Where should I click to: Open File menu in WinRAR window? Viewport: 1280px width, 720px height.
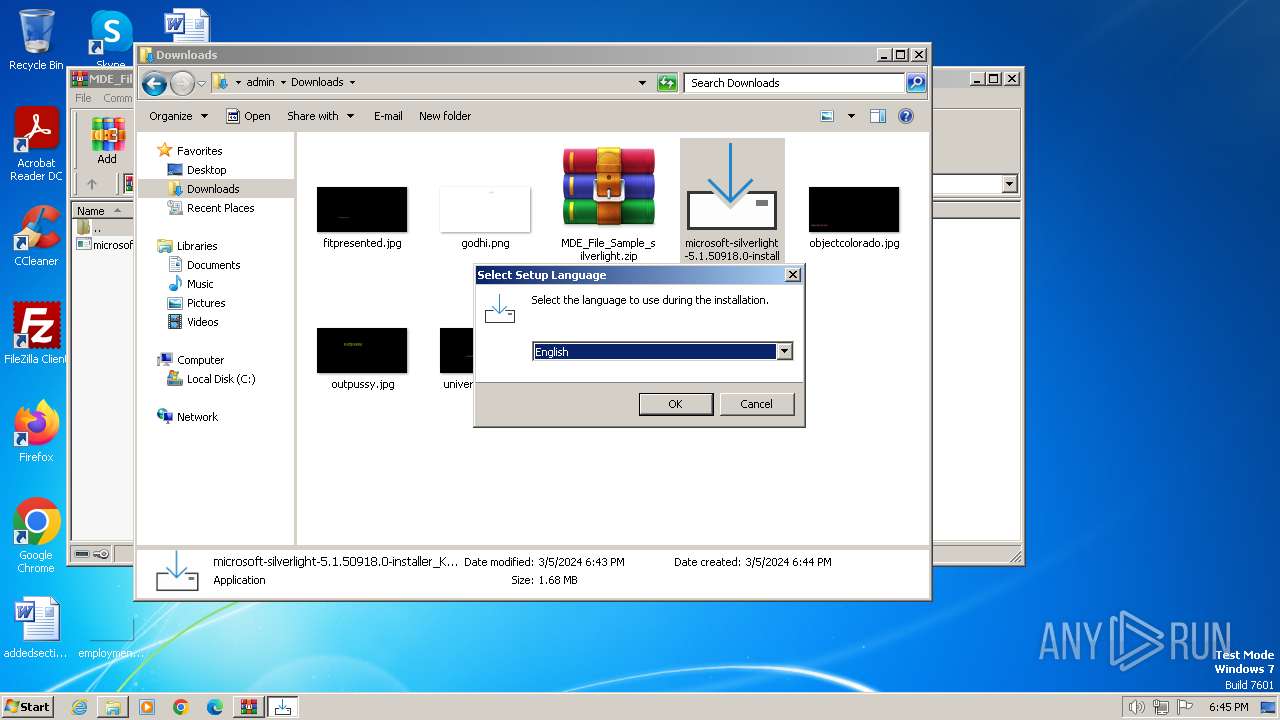pos(83,98)
